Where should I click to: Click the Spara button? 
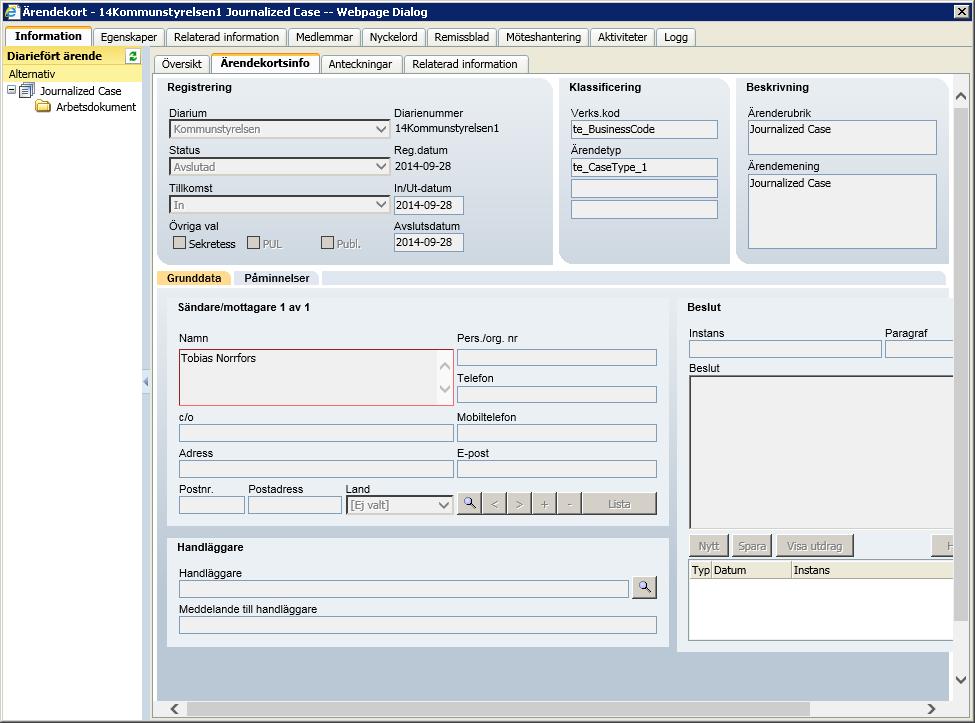coord(752,546)
